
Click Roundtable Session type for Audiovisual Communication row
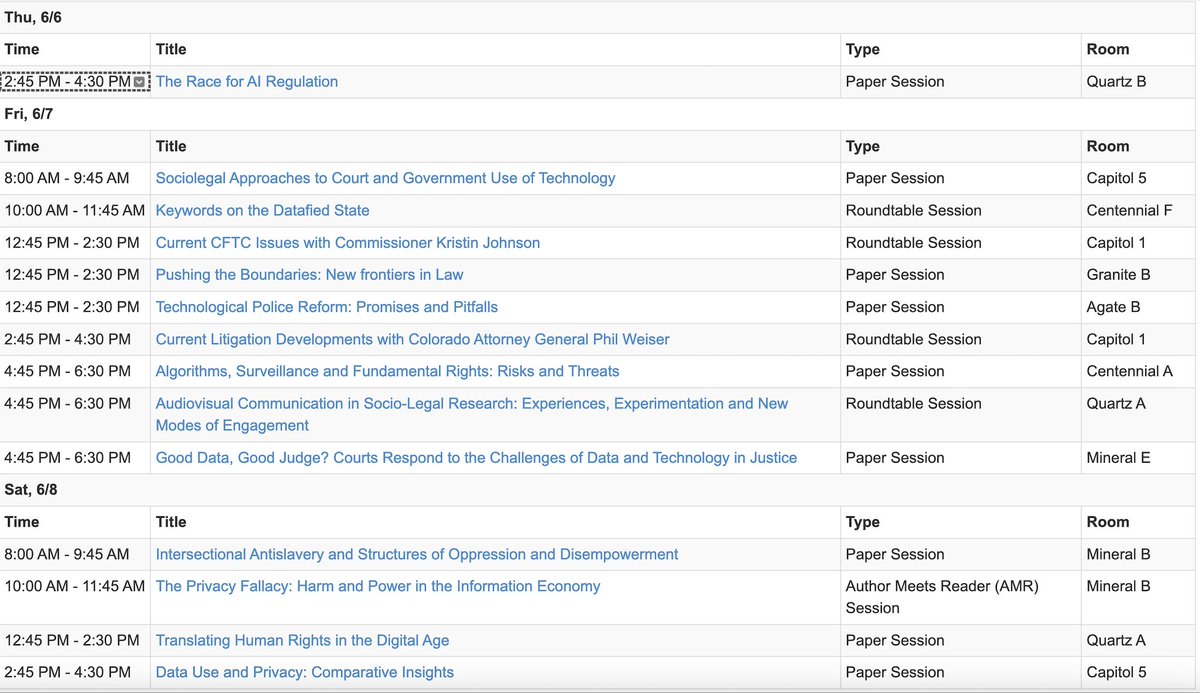914,403
